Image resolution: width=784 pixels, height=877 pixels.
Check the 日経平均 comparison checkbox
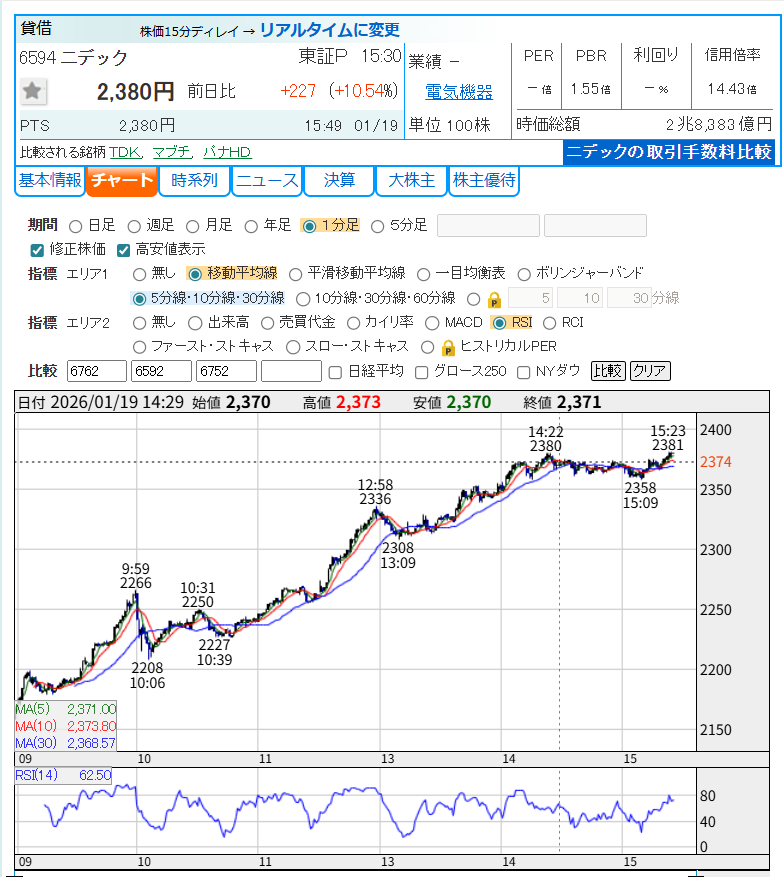pos(335,373)
